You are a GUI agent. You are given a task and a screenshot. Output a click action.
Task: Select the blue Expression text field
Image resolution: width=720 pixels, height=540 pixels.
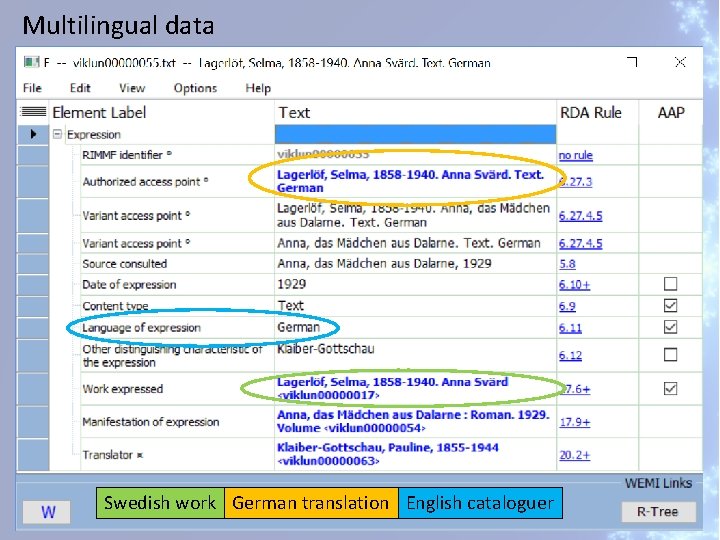tap(415, 134)
